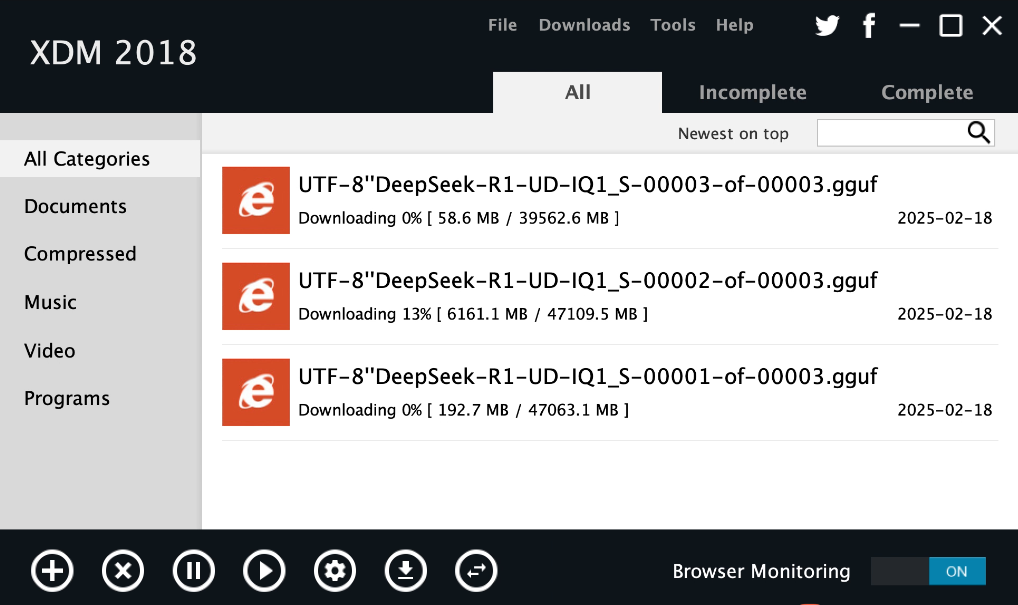Screen dimensions: 1018x605
Task: Click the delete download X icon
Action: (123, 571)
